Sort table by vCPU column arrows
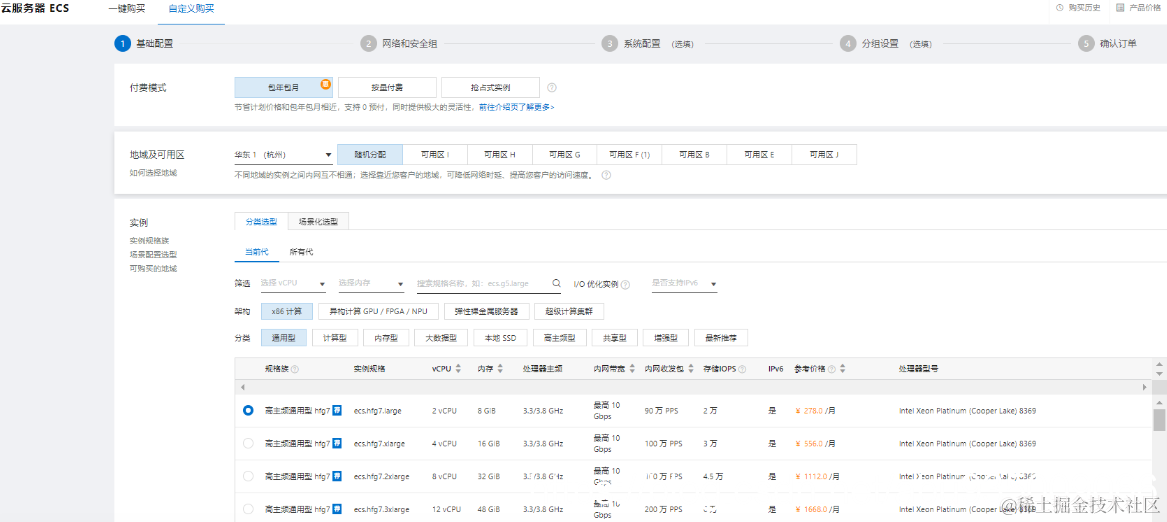This screenshot has height=522, width=1167. [x=458, y=369]
